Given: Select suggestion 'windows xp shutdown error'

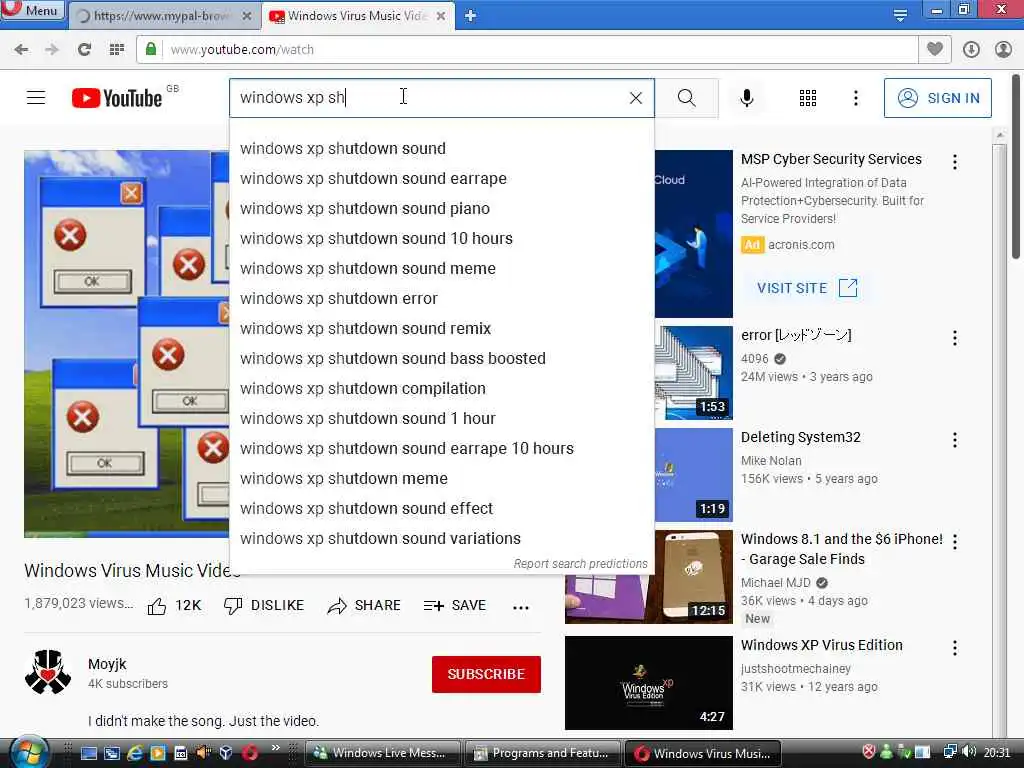Looking at the screenshot, I should (x=441, y=298).
